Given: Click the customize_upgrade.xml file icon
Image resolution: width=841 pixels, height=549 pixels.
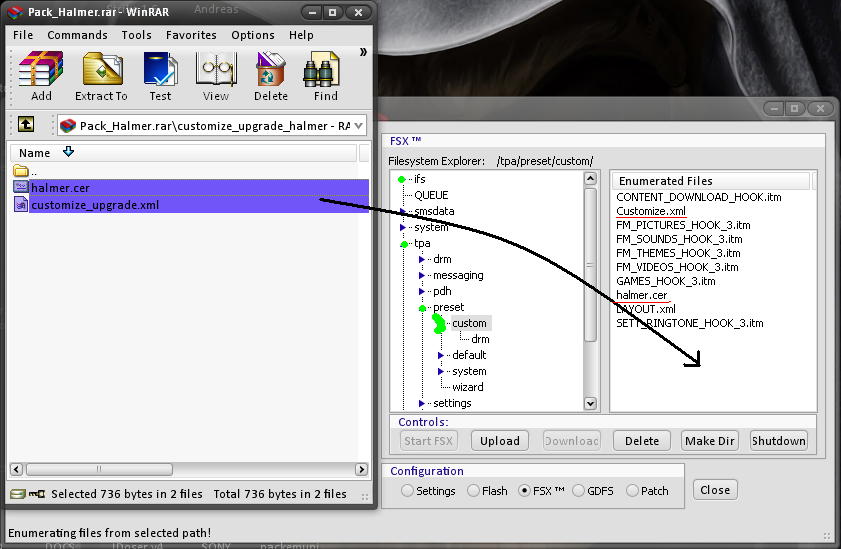Looking at the screenshot, I should tap(21, 204).
